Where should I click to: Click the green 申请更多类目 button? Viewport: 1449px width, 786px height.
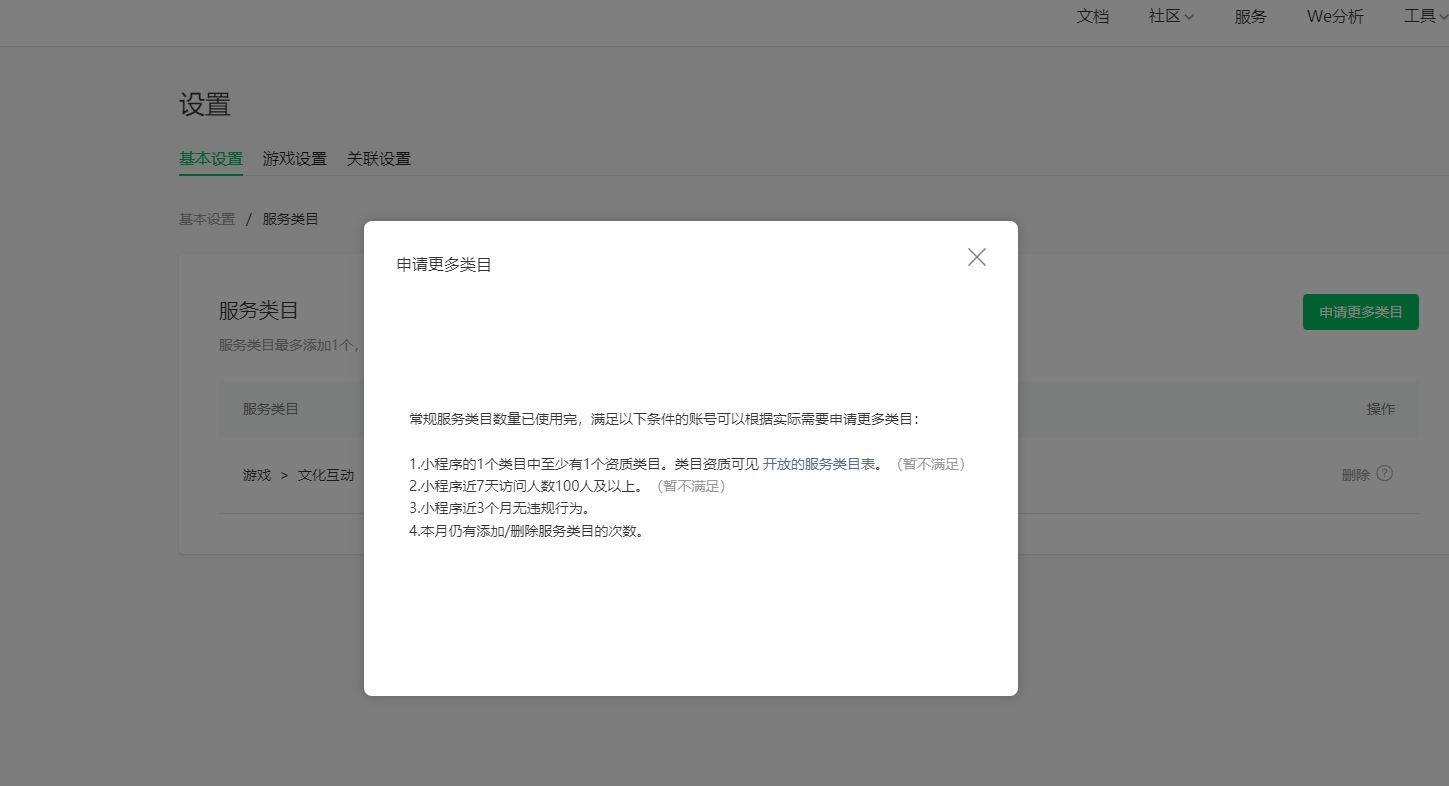1360,312
